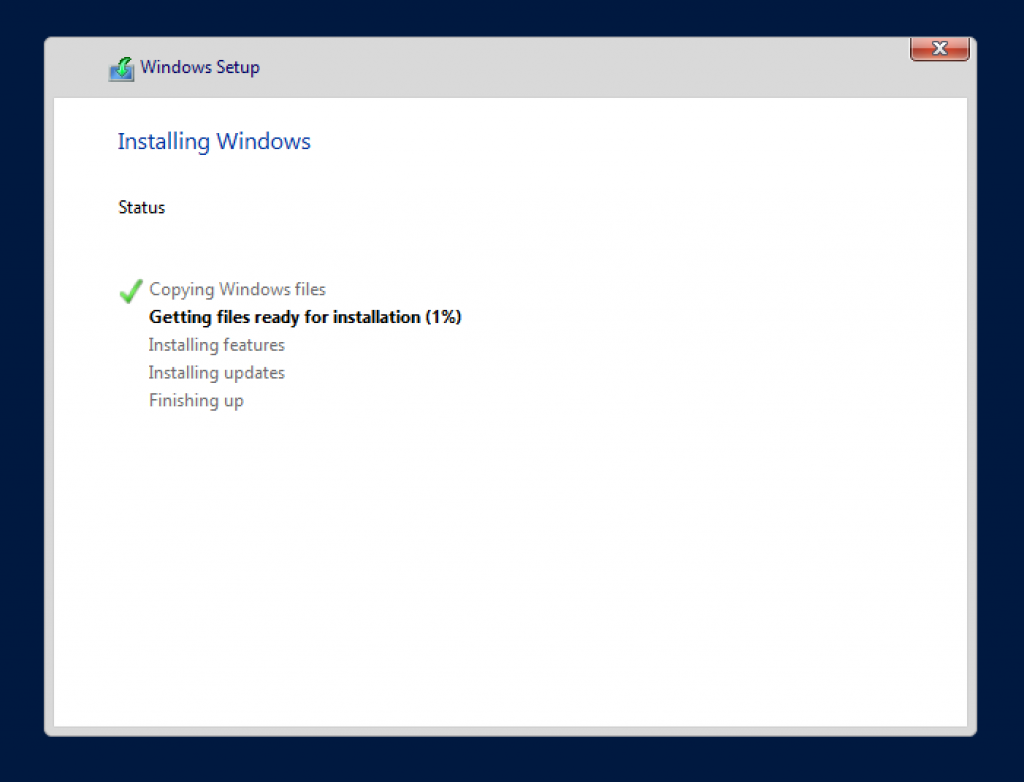
Task: Select the Installing Windows heading
Action: 213,141
